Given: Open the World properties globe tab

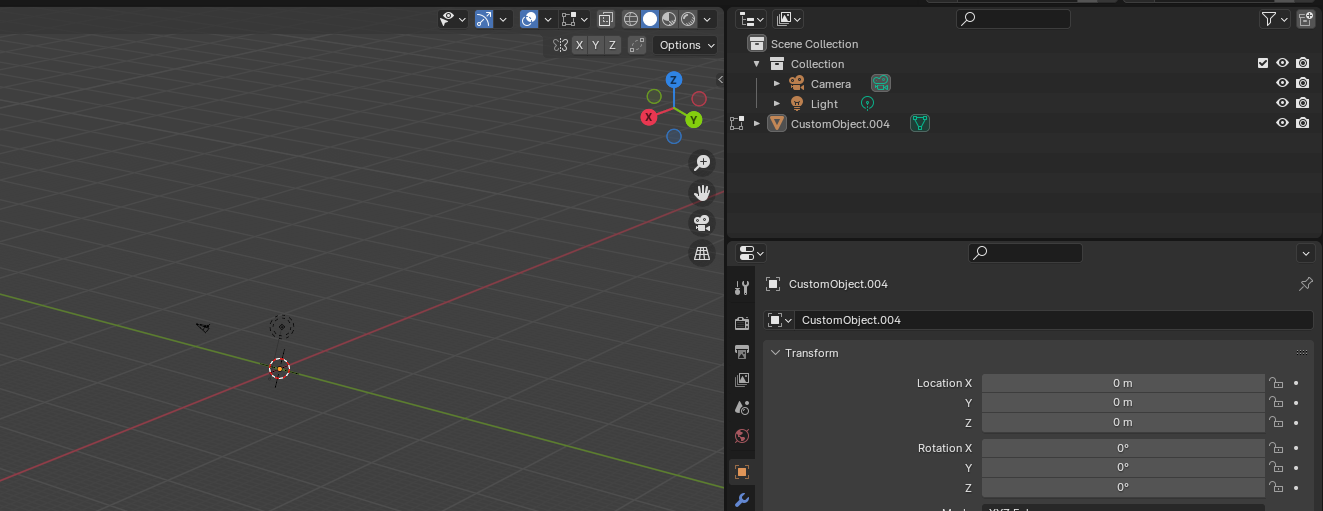Looking at the screenshot, I should 742,436.
